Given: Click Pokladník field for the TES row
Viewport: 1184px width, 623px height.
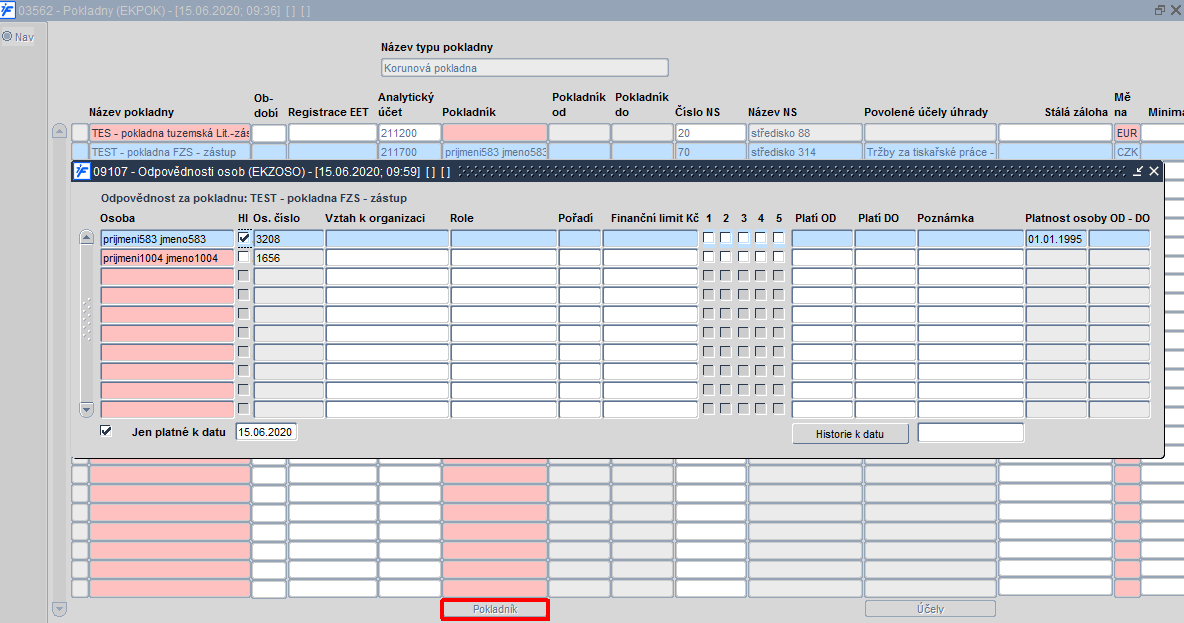Looking at the screenshot, I should click(495, 133).
